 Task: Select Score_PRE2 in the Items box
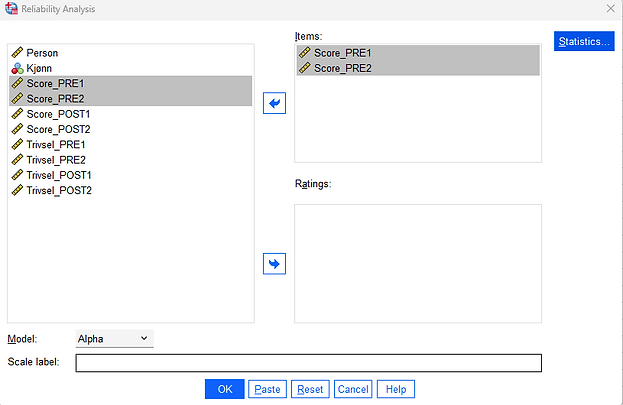pos(418,68)
